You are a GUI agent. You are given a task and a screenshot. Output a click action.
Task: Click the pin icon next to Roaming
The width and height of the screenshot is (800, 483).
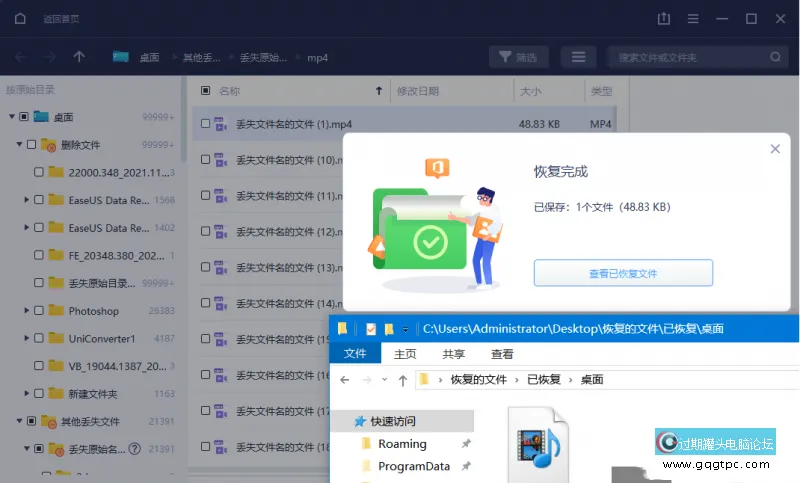[x=466, y=444]
